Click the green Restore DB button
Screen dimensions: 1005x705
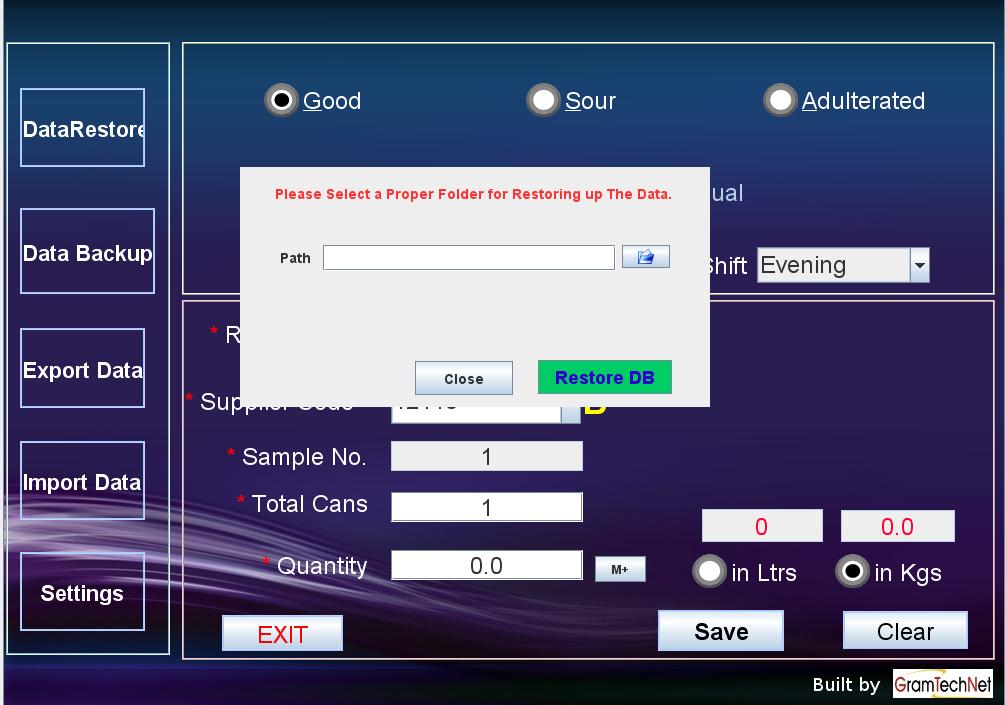[604, 378]
